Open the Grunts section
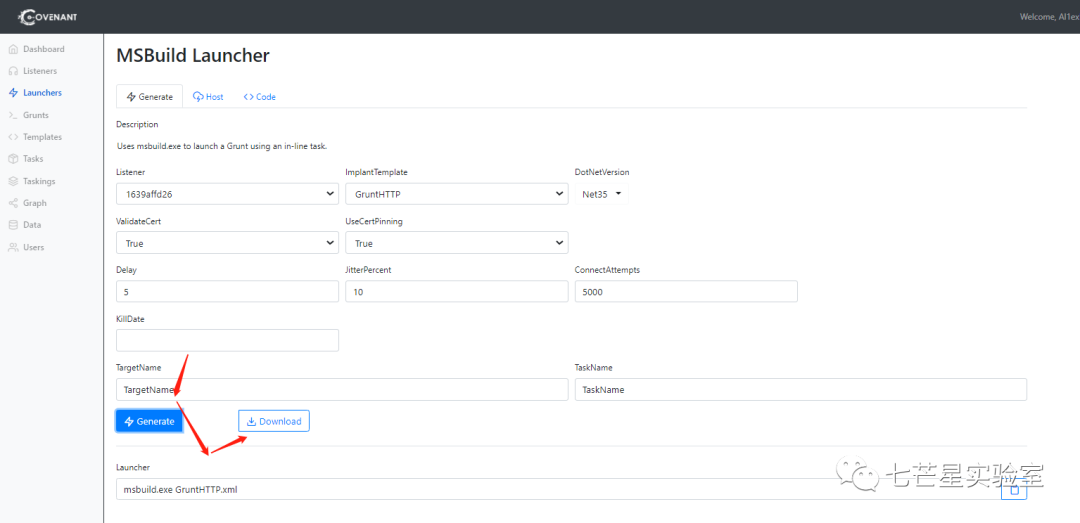The image size is (1080, 523). pyautogui.click(x=36, y=115)
